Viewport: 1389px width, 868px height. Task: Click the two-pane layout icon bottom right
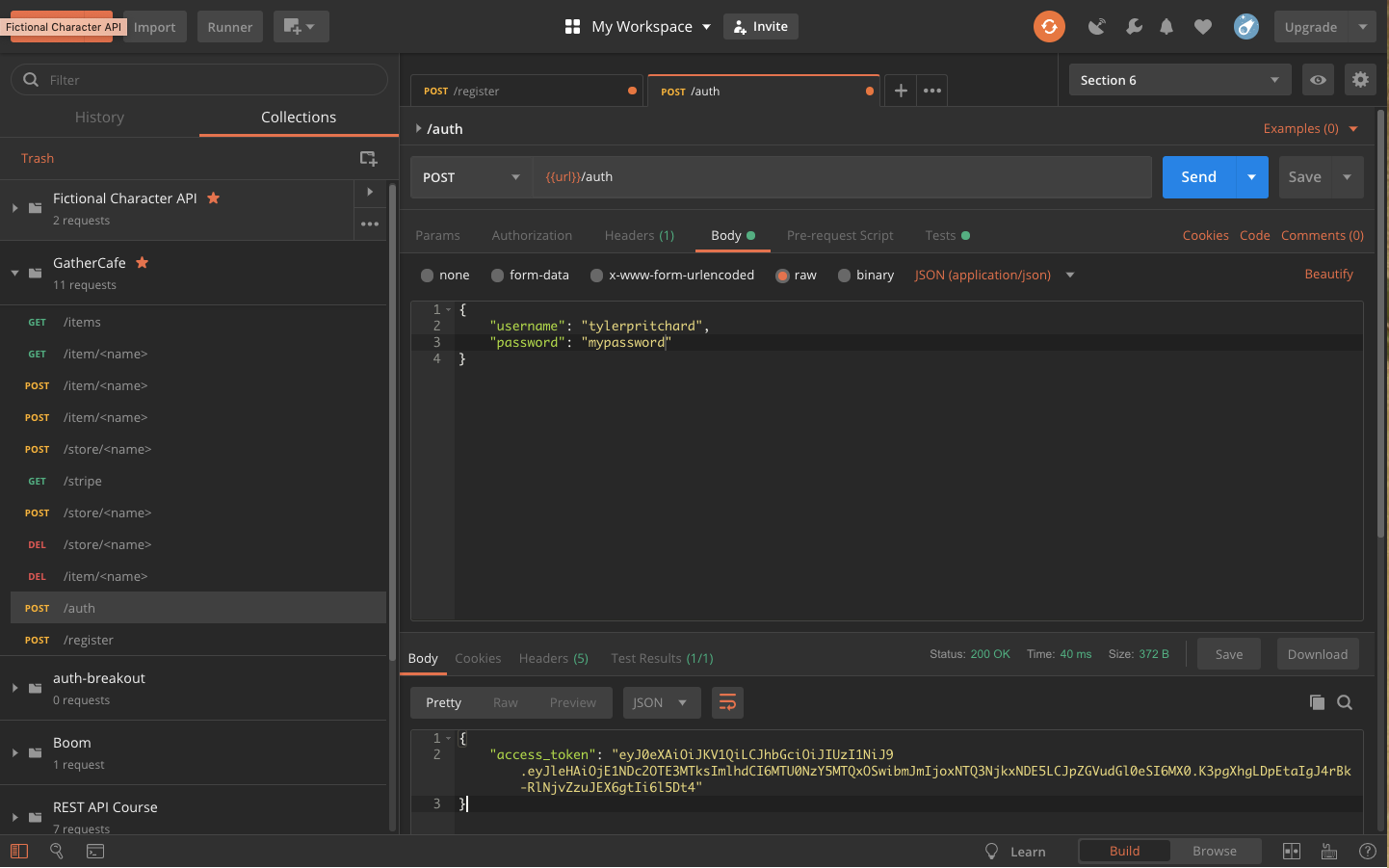tap(1292, 851)
